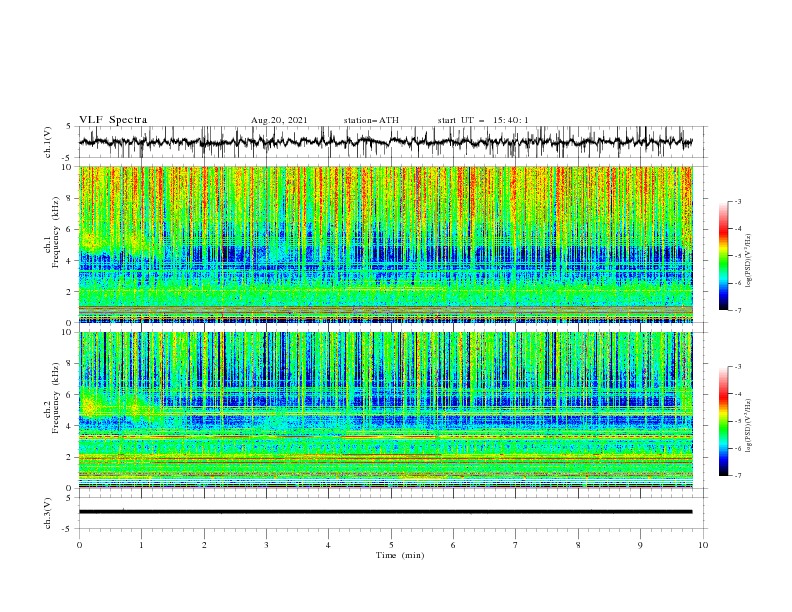792x612 pixels.
Task: Click the ch.1 spectrogram panel
Action: [386, 244]
